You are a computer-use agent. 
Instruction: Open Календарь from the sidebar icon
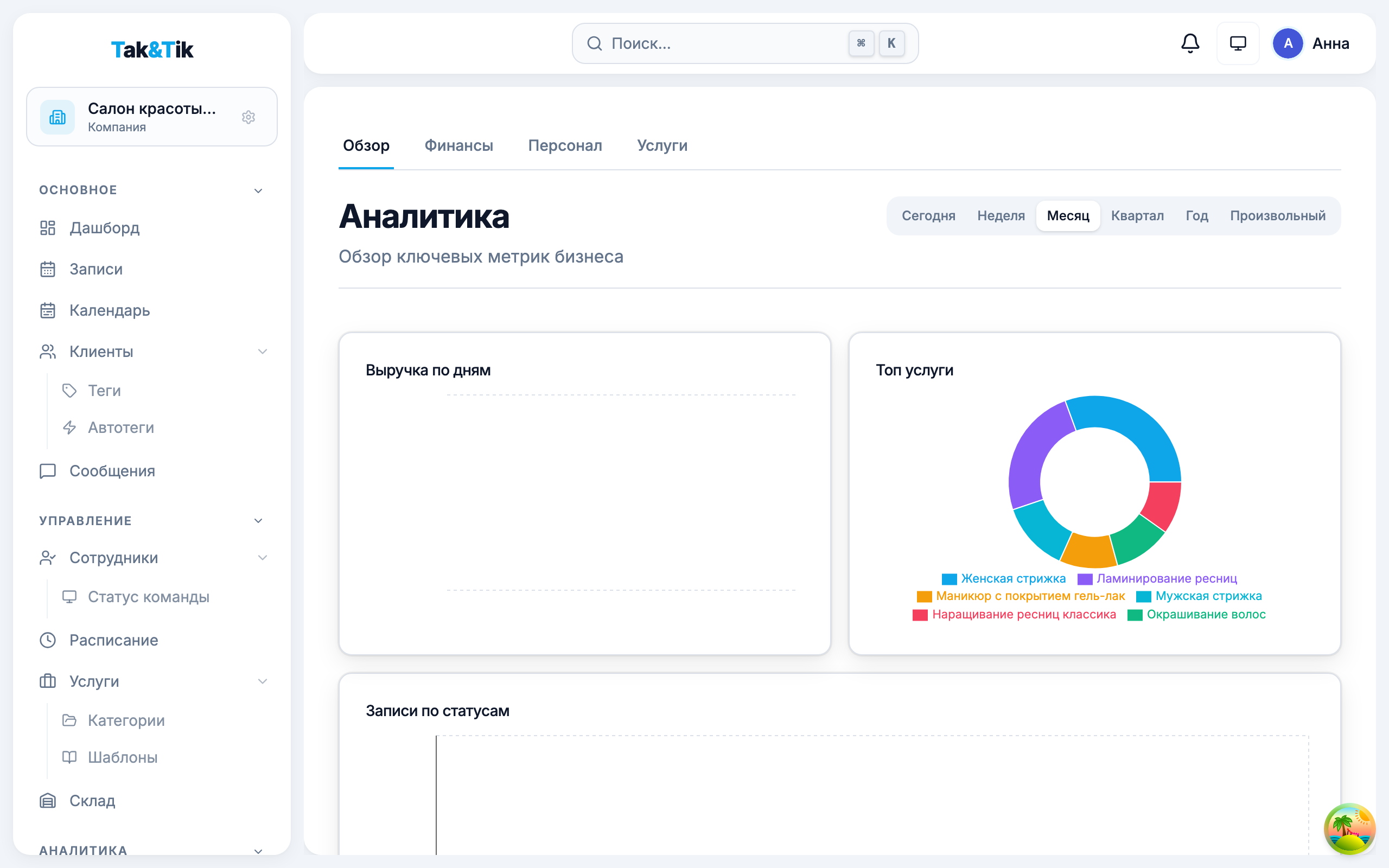click(x=48, y=310)
